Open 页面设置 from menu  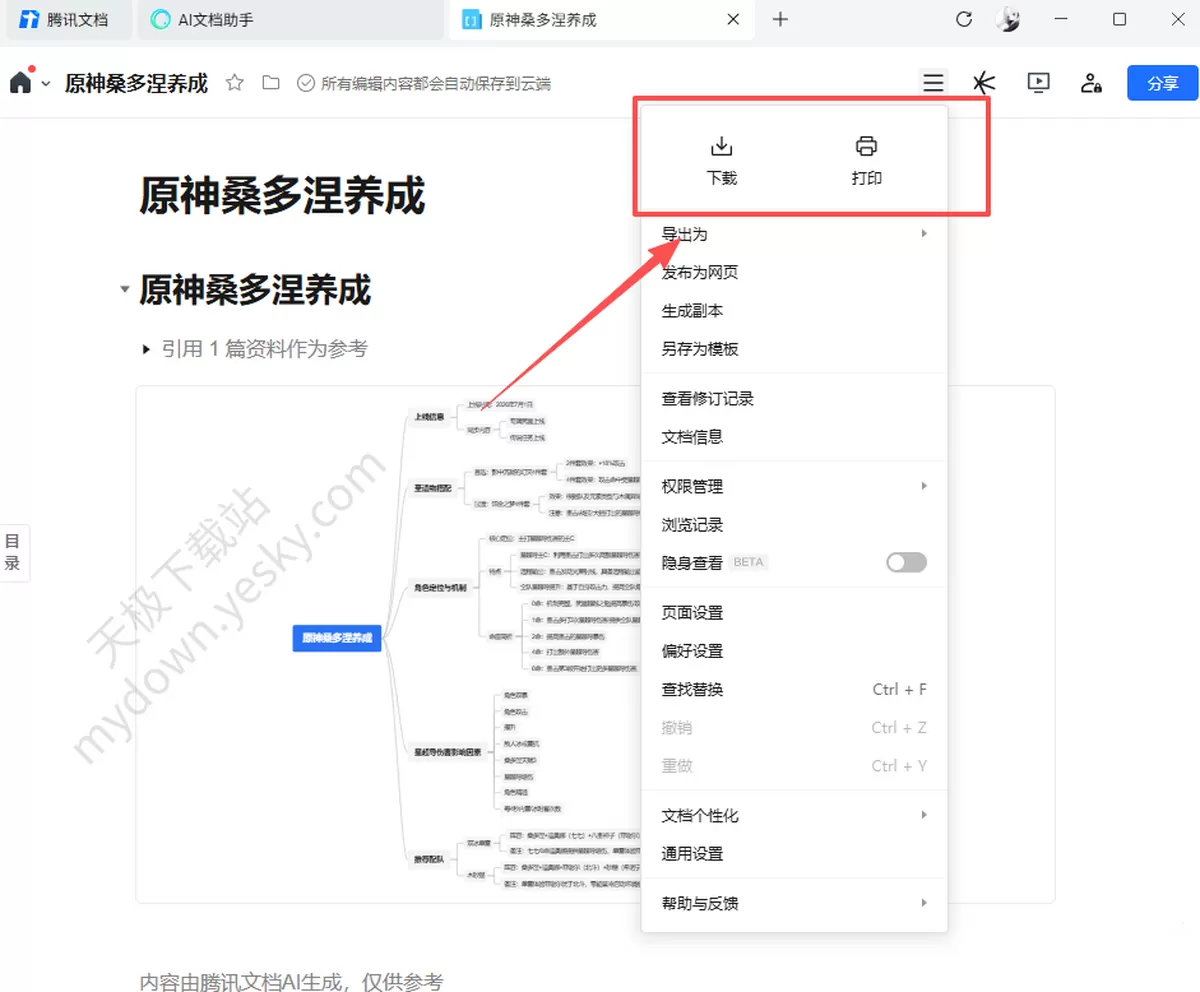point(794,613)
